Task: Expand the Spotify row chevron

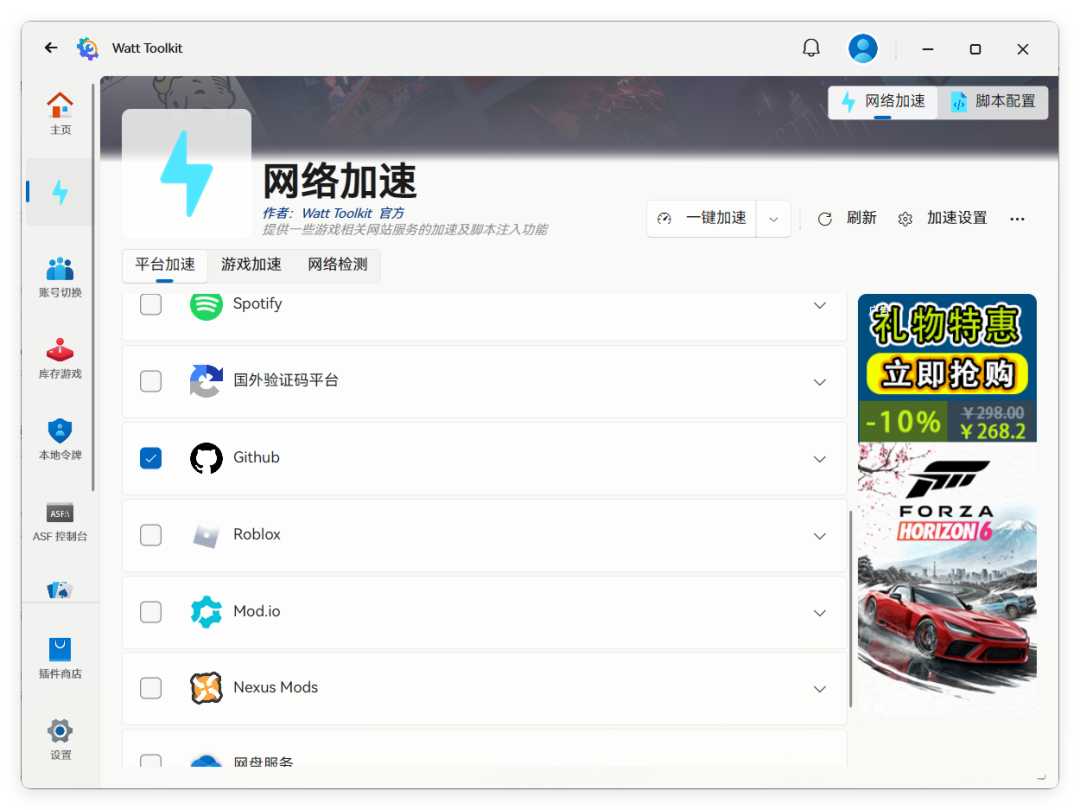Action: tap(820, 306)
